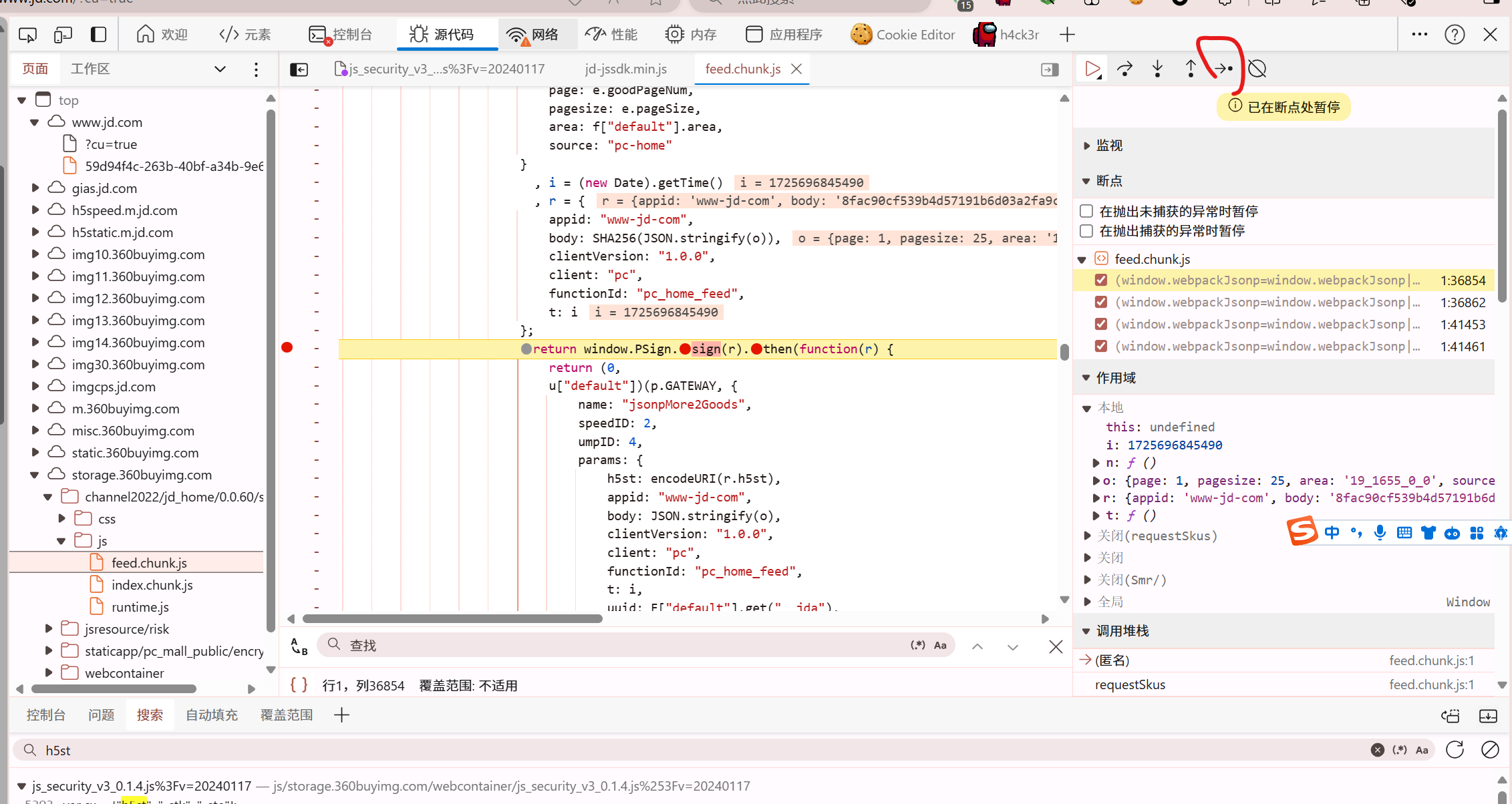Toggle the DevTools sidebar dock icon
1512x804 pixels.
[98, 35]
